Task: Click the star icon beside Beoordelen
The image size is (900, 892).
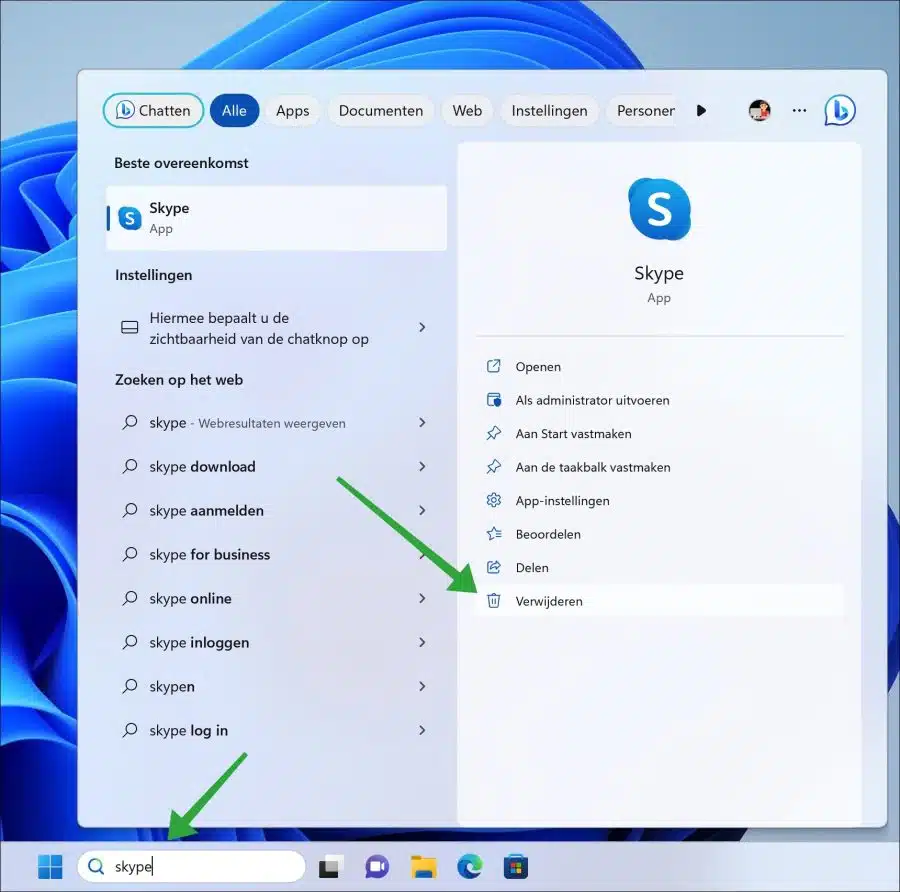Action: tap(494, 534)
